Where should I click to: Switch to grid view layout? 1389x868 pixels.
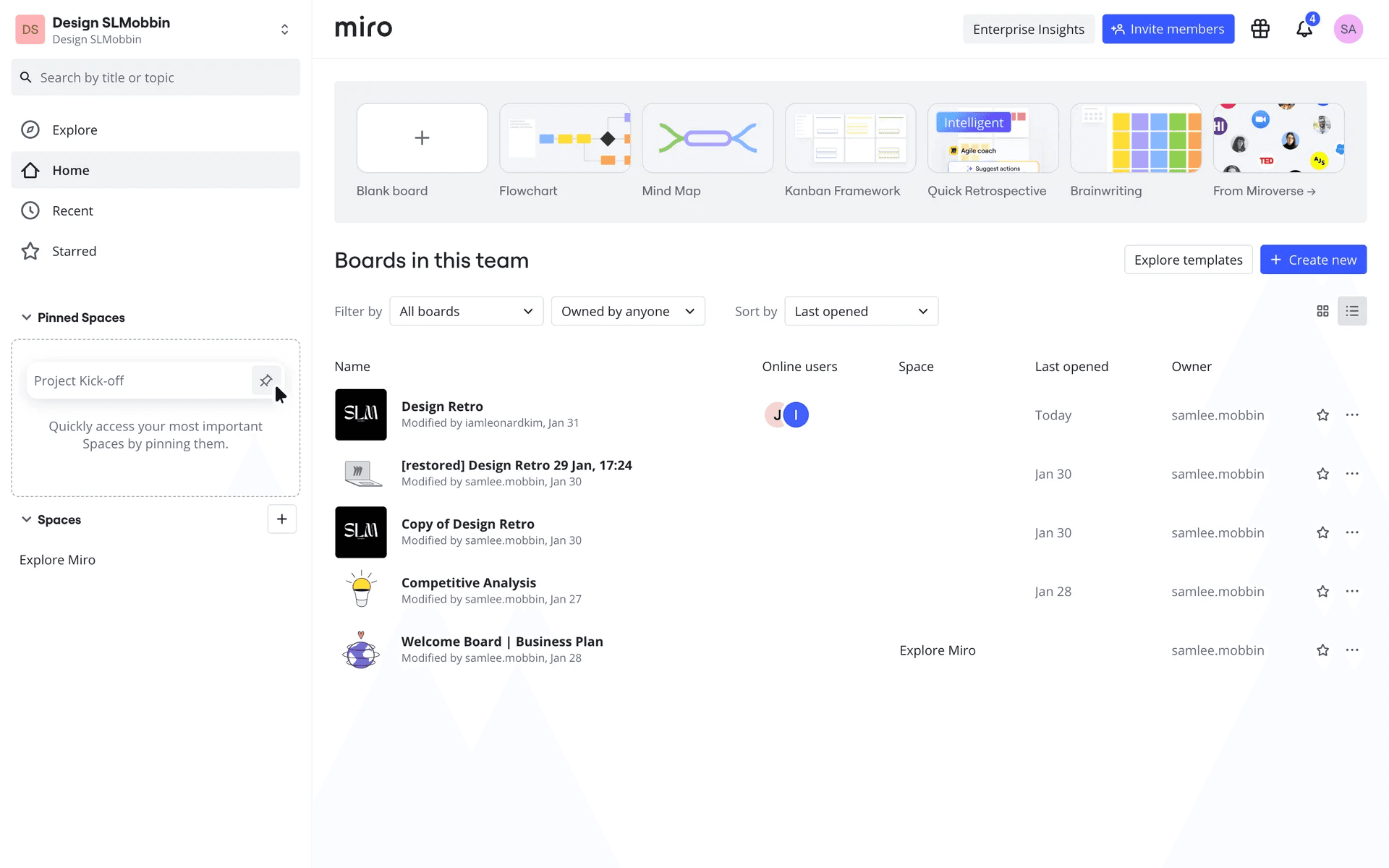(1322, 311)
